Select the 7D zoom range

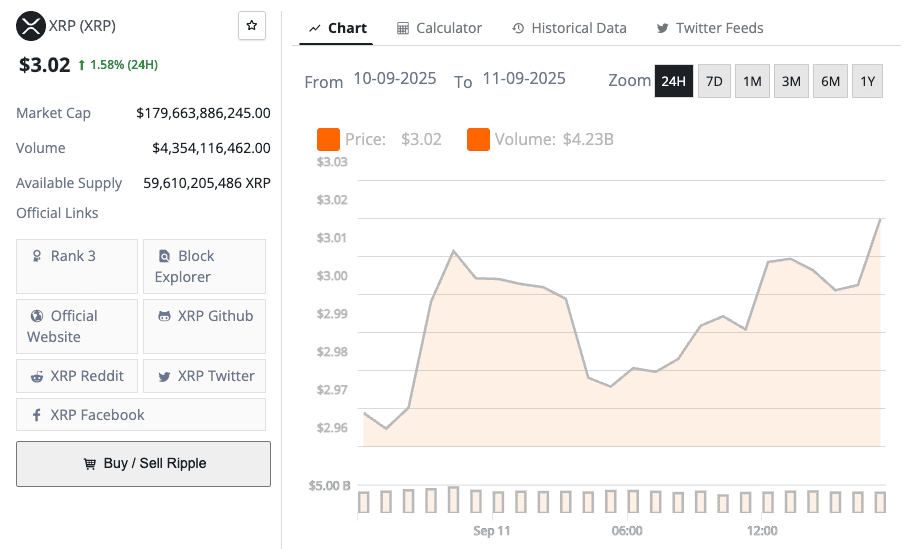[x=714, y=81]
